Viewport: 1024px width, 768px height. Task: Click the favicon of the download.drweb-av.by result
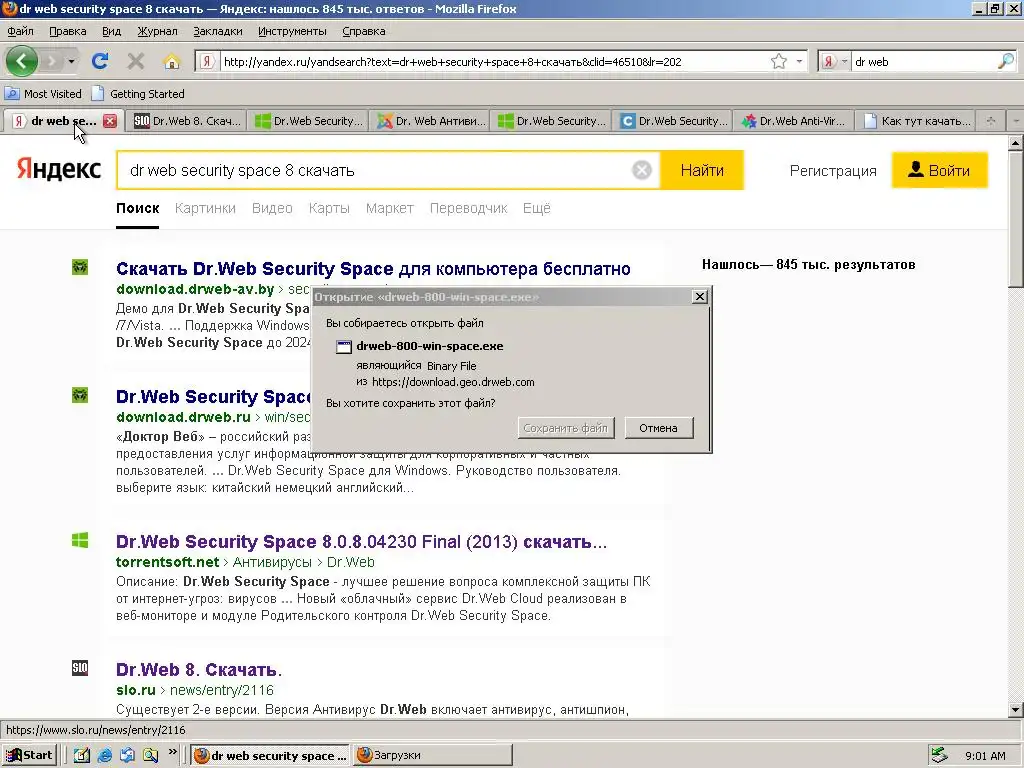pos(80,267)
